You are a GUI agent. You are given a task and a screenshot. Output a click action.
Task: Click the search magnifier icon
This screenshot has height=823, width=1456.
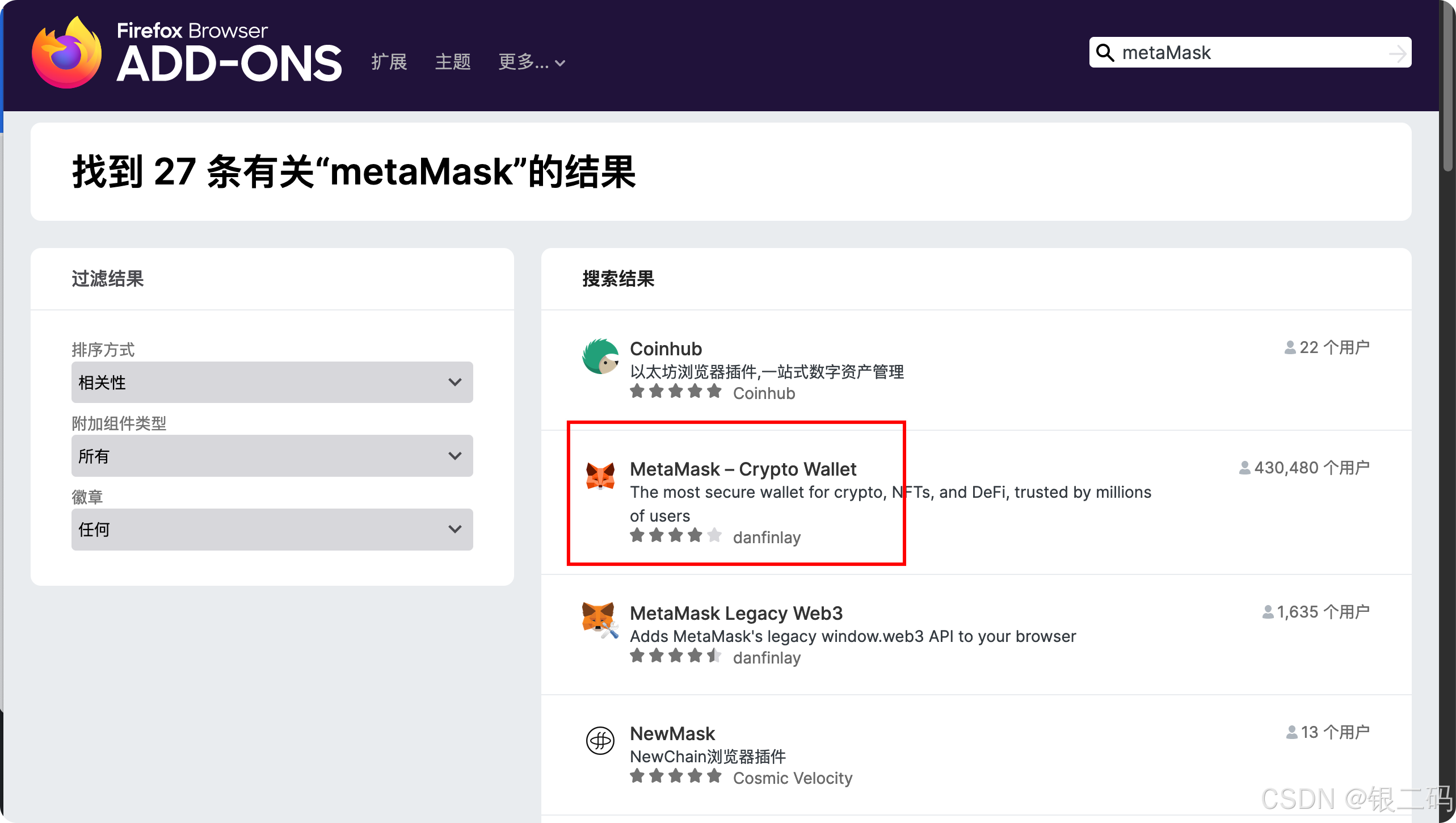(x=1104, y=53)
